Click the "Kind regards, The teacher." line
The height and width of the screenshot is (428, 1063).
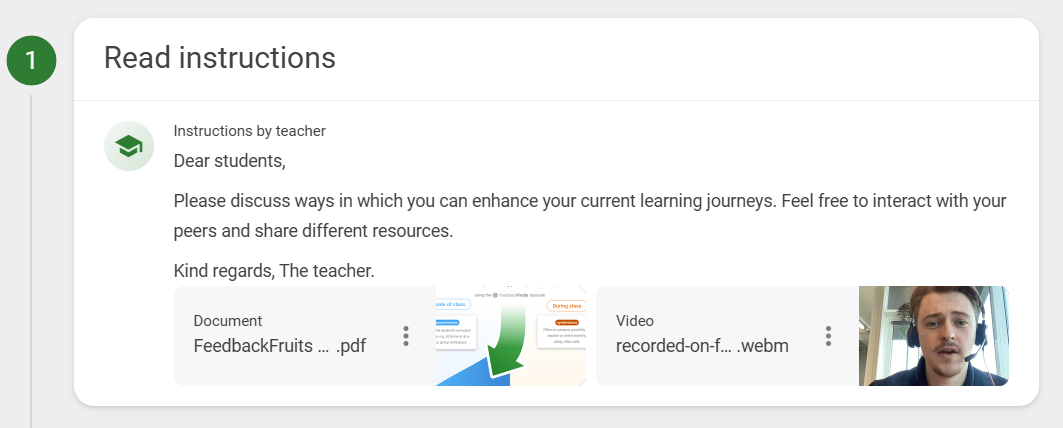(274, 270)
